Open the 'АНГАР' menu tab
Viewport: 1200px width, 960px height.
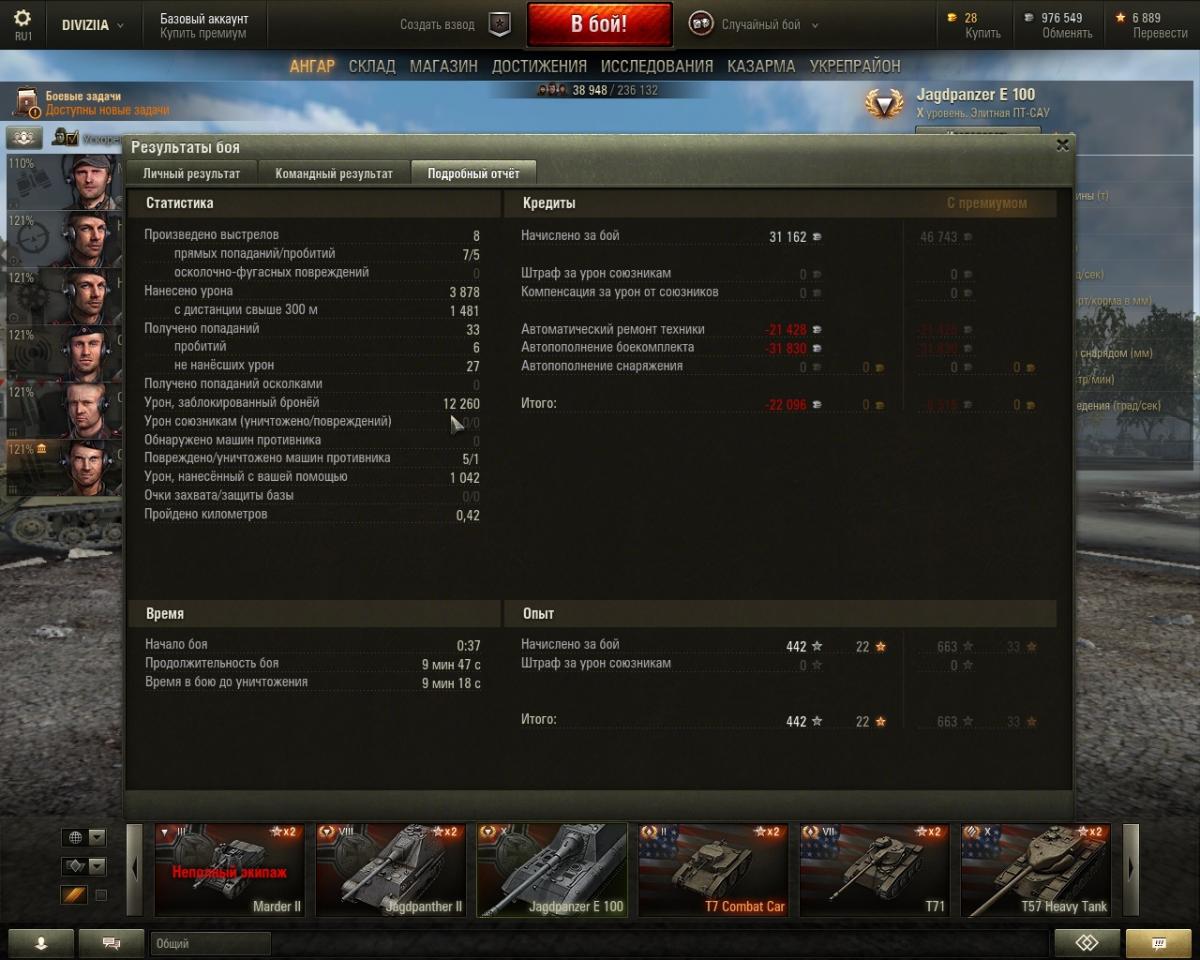pos(312,66)
